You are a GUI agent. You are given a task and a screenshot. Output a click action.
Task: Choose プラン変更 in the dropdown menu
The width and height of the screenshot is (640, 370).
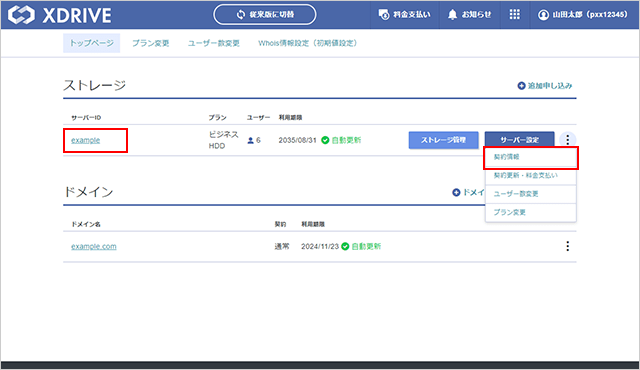(x=531, y=212)
